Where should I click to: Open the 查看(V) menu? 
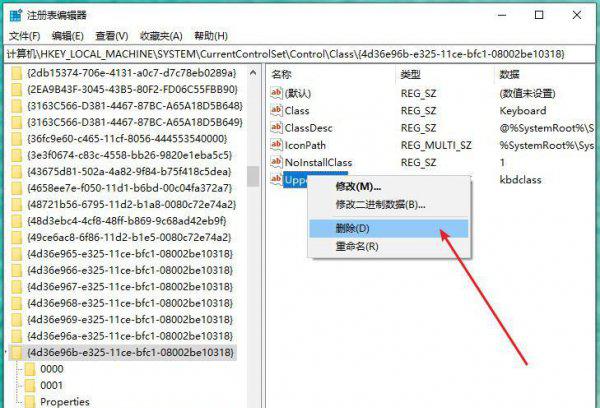(111, 36)
